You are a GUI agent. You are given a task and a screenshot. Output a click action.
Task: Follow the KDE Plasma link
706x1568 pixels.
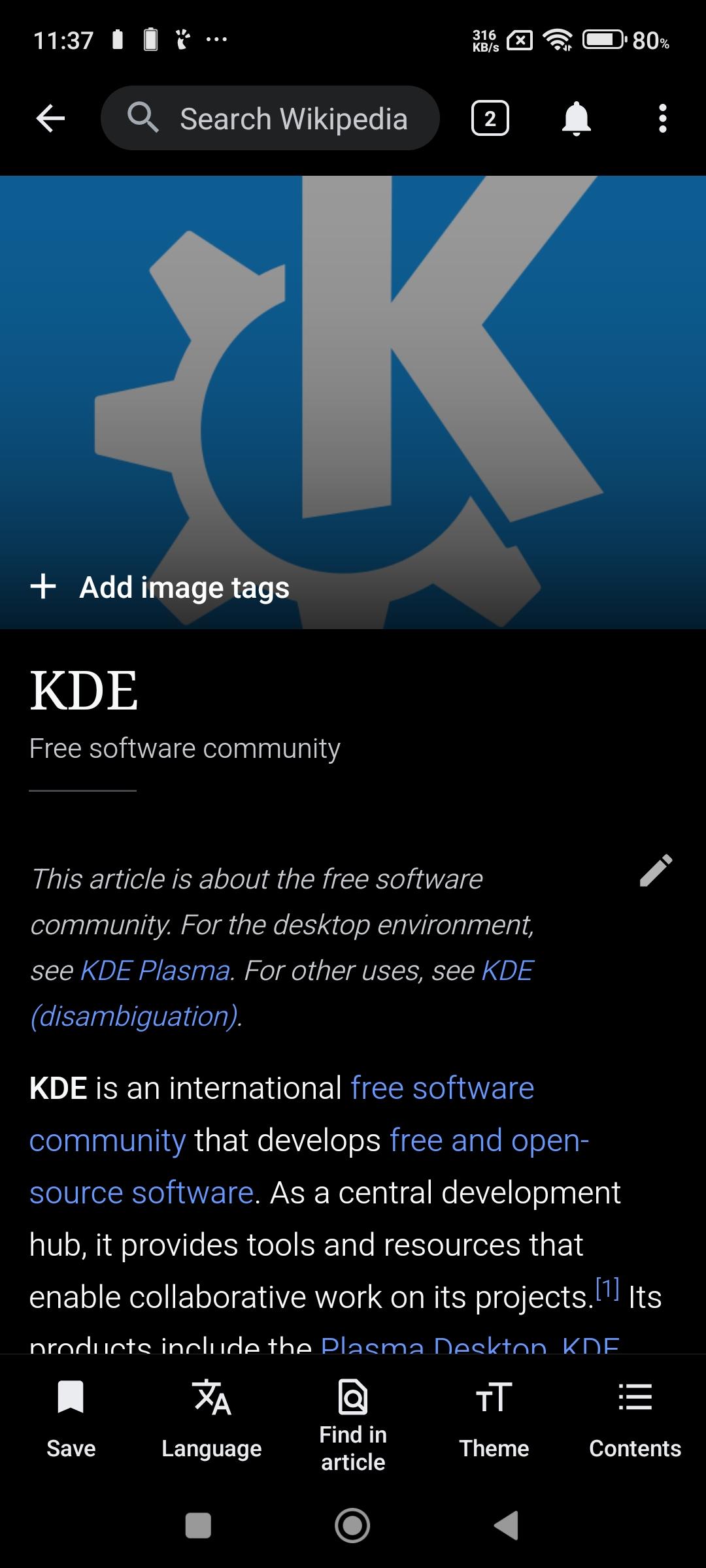[155, 971]
